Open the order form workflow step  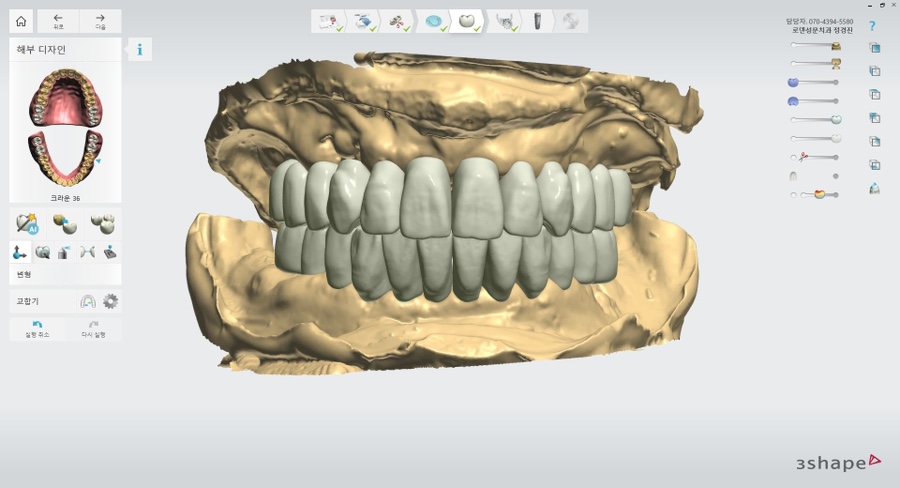329,22
